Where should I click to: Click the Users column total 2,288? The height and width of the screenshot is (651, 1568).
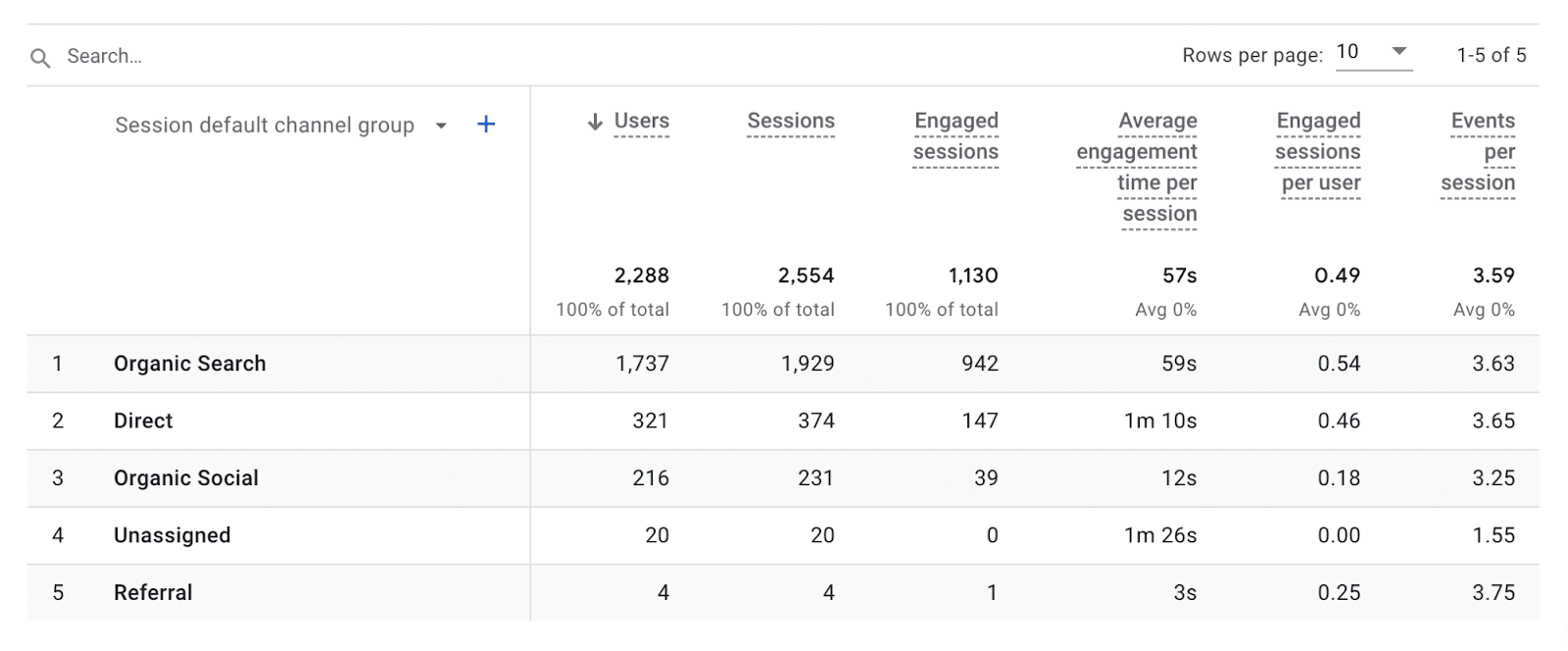[x=642, y=275]
